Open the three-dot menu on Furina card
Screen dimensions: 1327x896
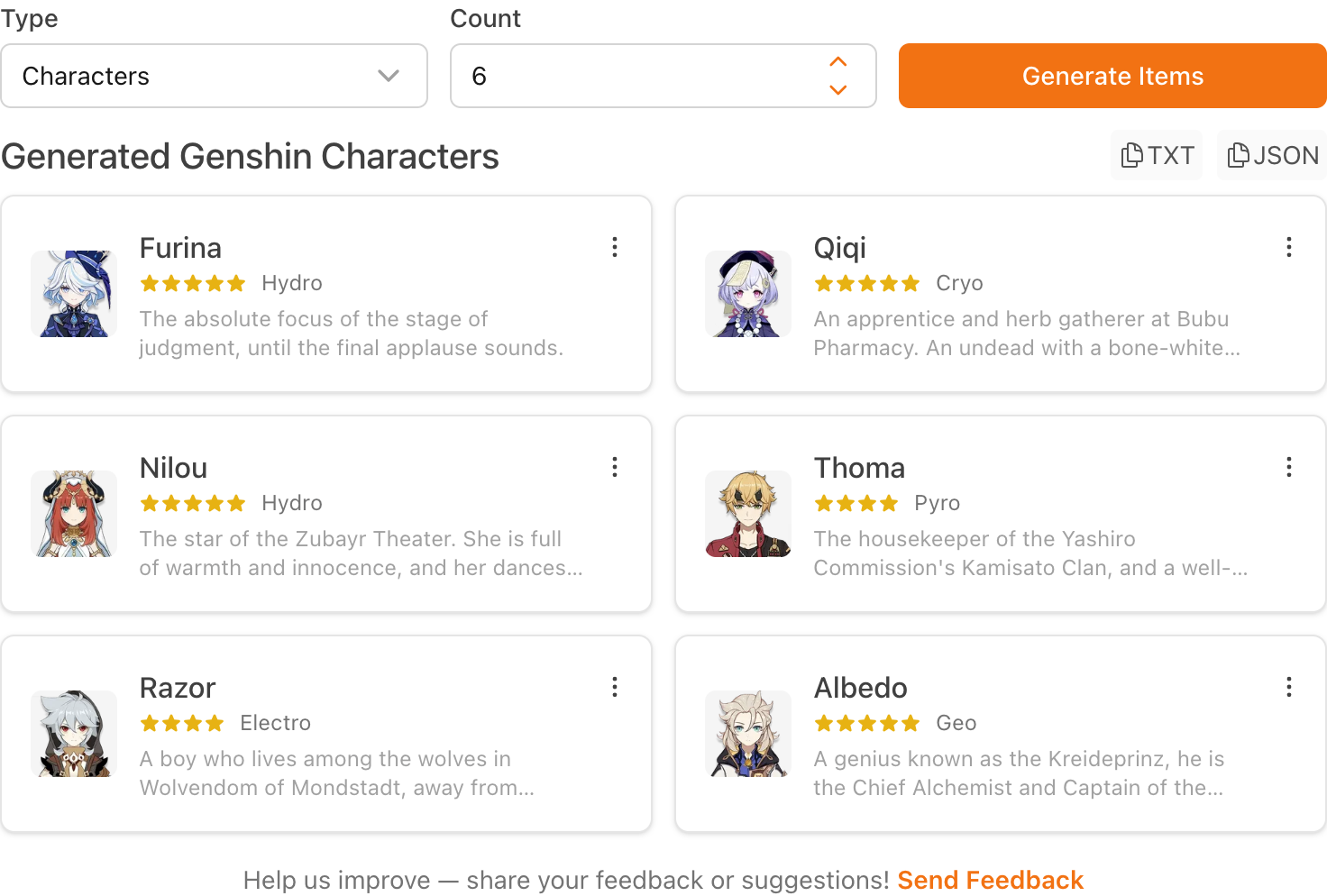[x=615, y=247]
